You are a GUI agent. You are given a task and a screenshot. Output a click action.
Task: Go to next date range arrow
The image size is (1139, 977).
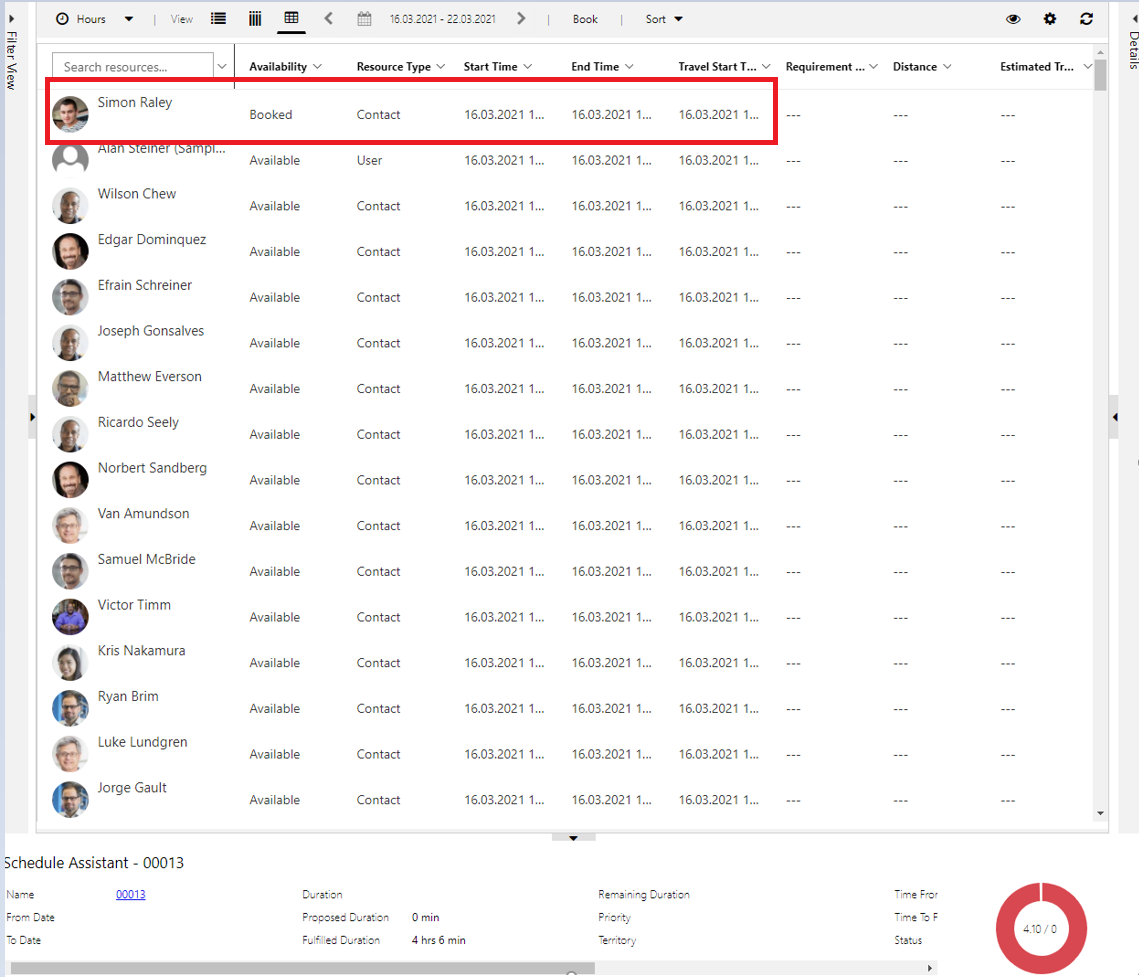[521, 19]
